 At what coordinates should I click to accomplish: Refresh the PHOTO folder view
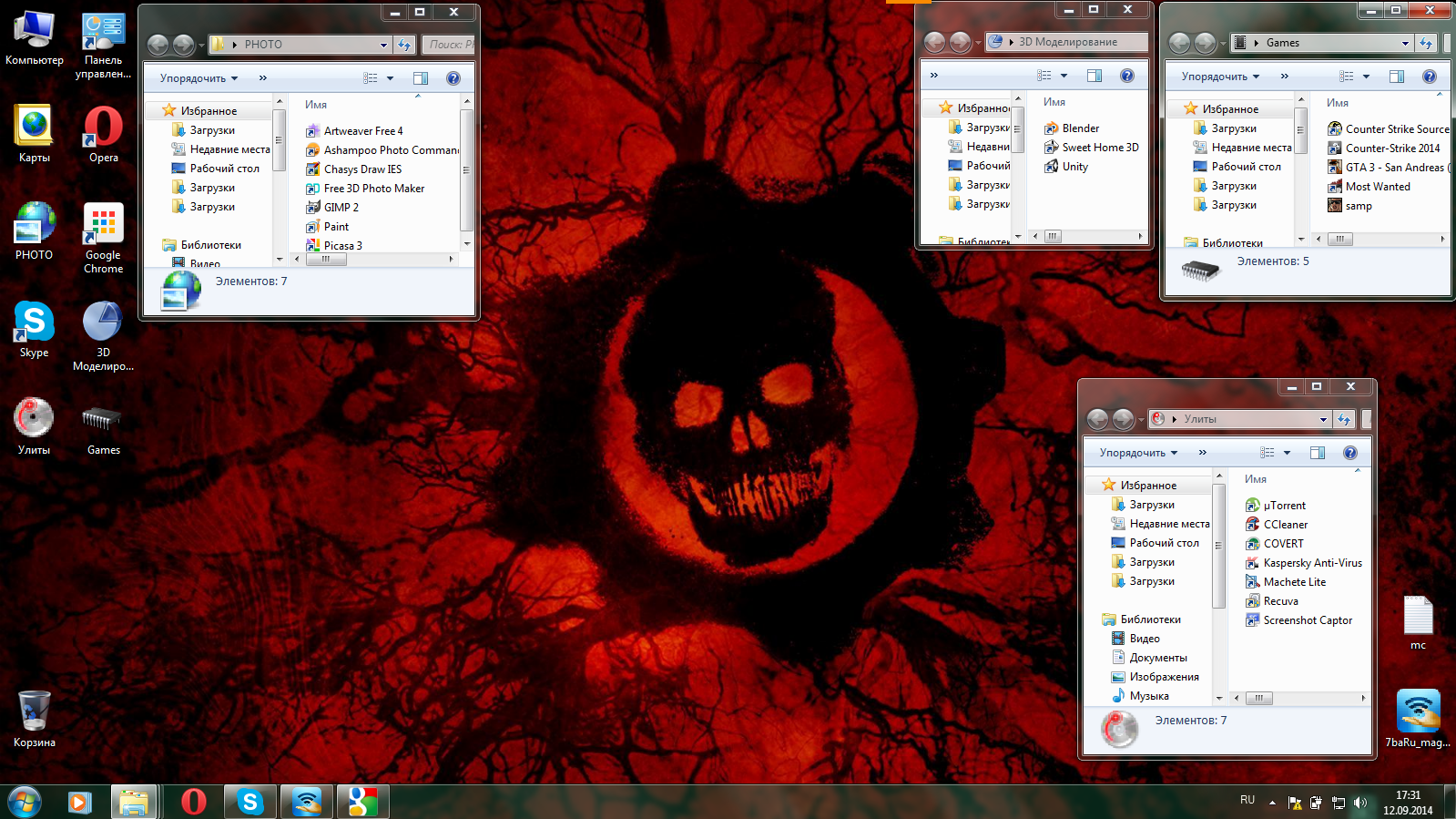point(405,45)
